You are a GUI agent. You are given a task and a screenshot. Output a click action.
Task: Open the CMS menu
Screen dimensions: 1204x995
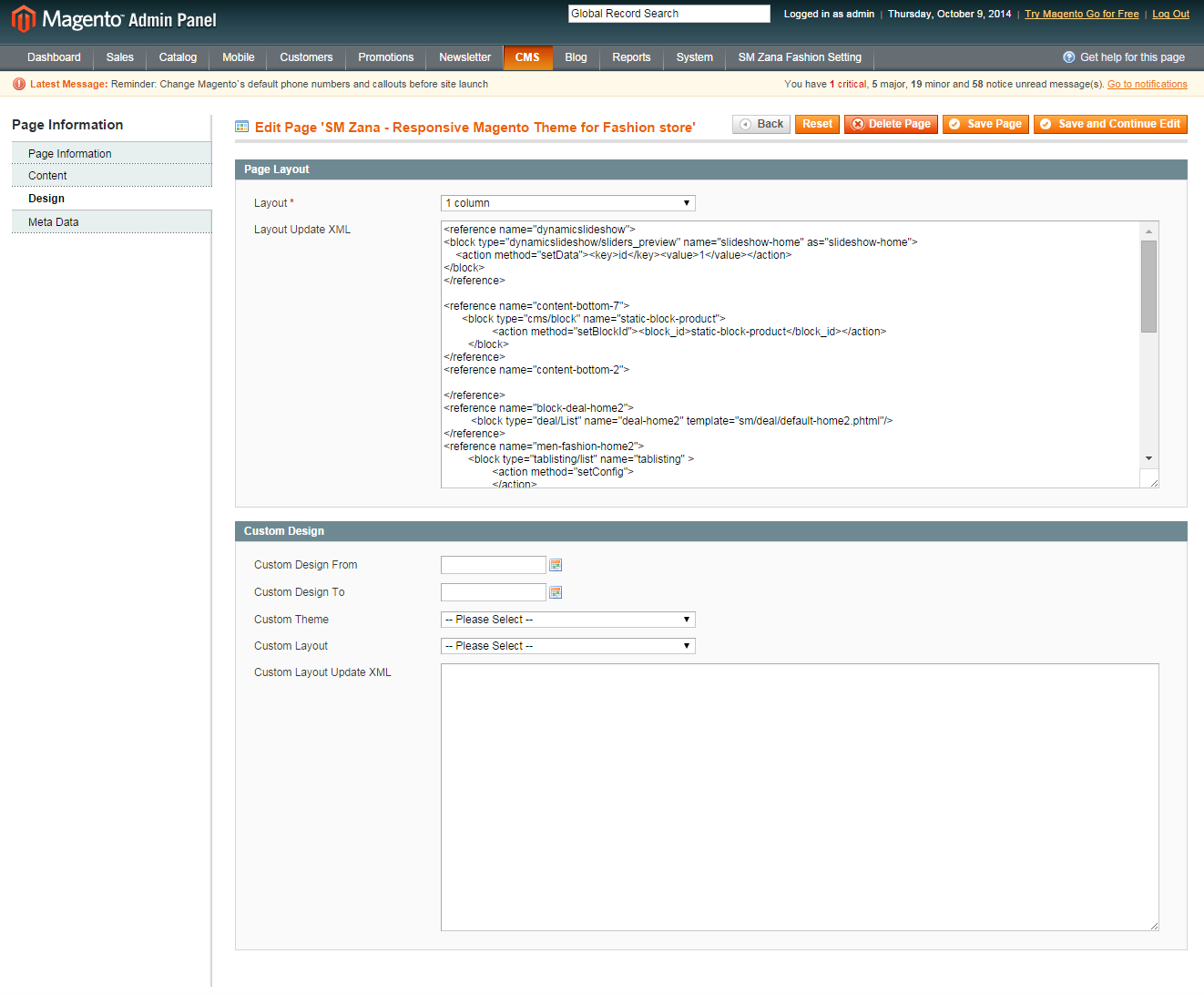pos(527,57)
